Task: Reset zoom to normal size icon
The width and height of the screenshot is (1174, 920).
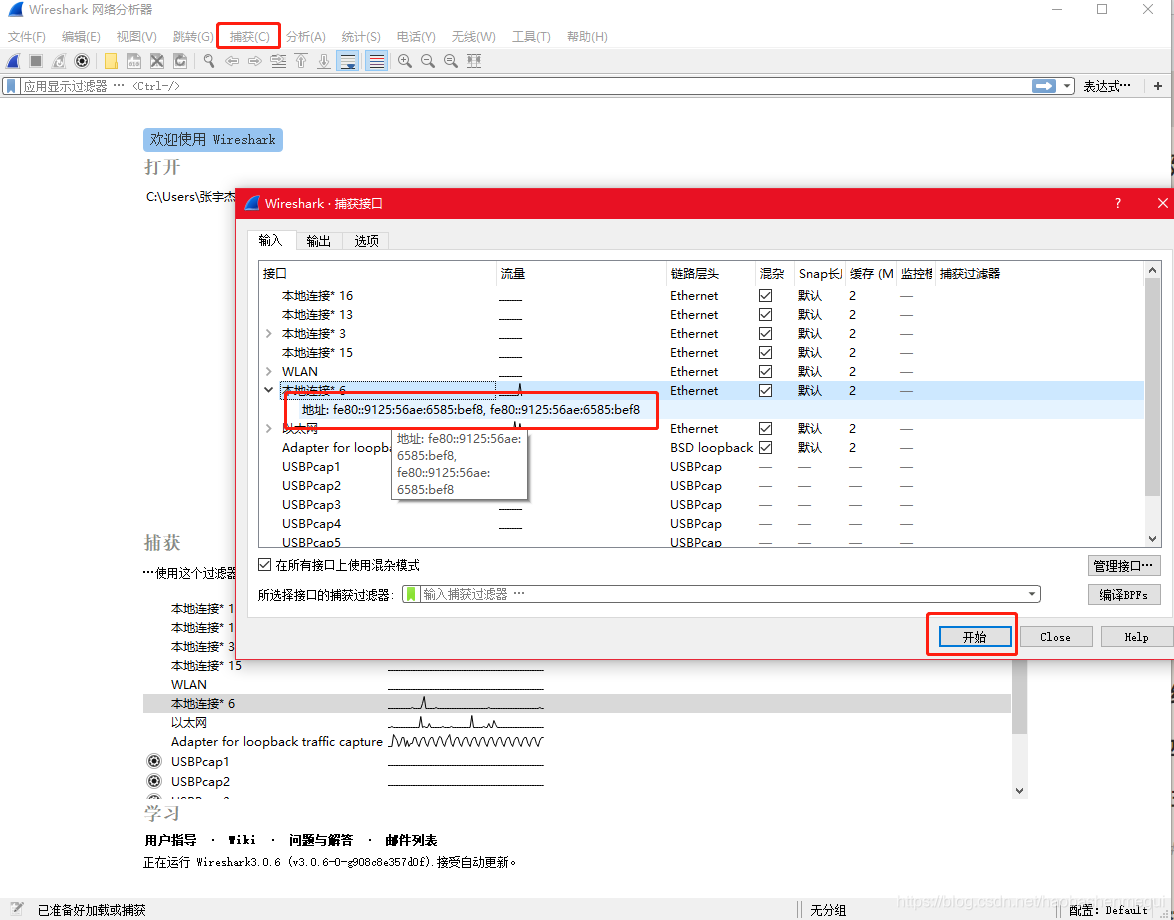Action: point(451,61)
